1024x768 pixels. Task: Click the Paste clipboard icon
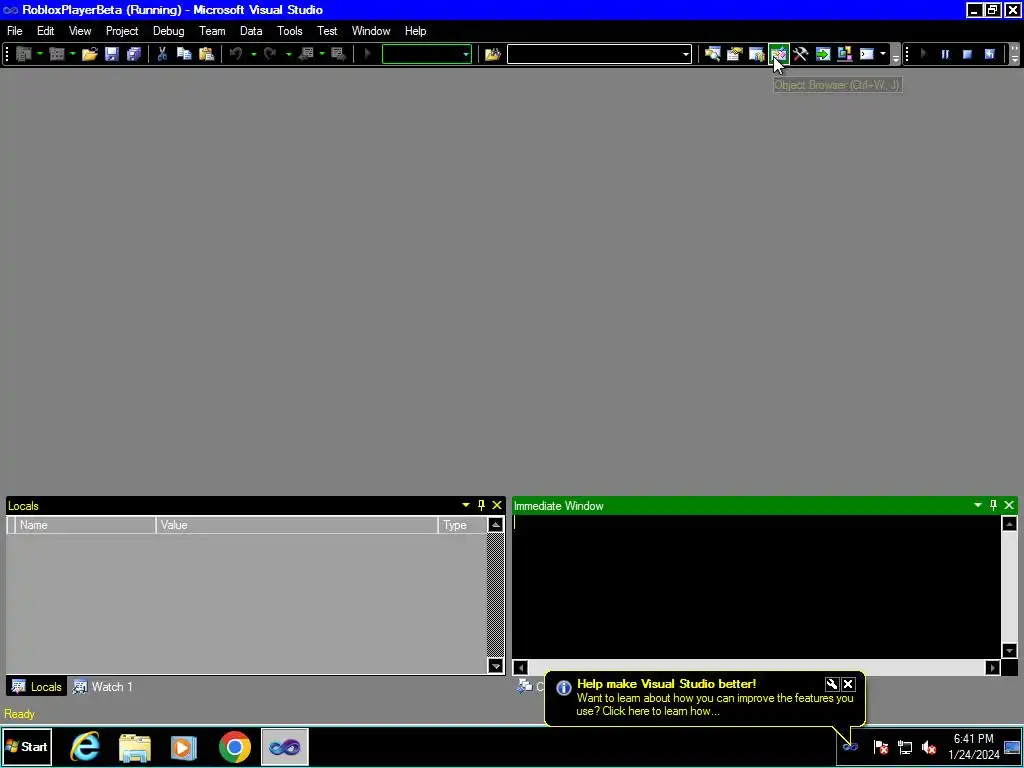pos(206,54)
